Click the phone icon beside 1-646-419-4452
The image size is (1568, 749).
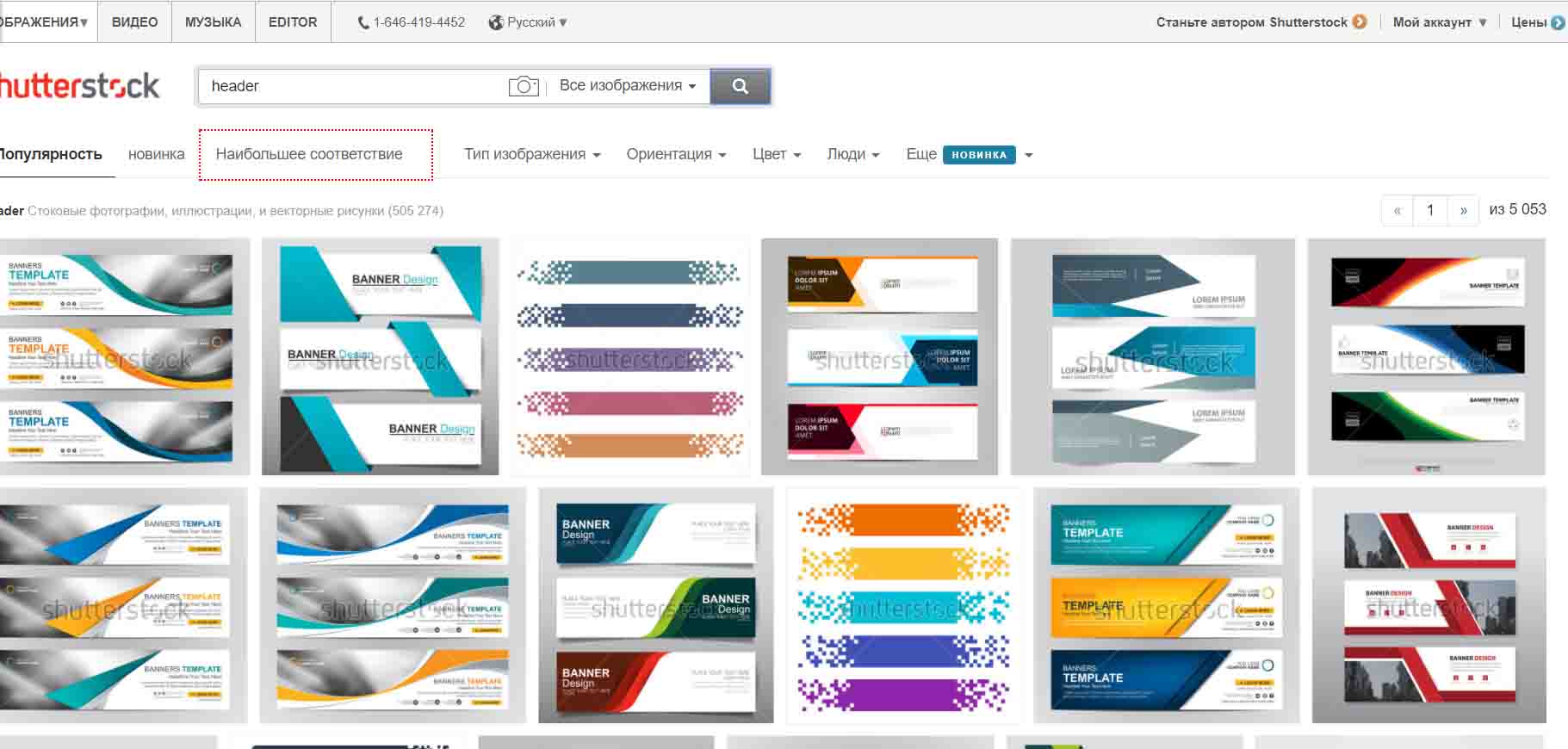(x=363, y=22)
